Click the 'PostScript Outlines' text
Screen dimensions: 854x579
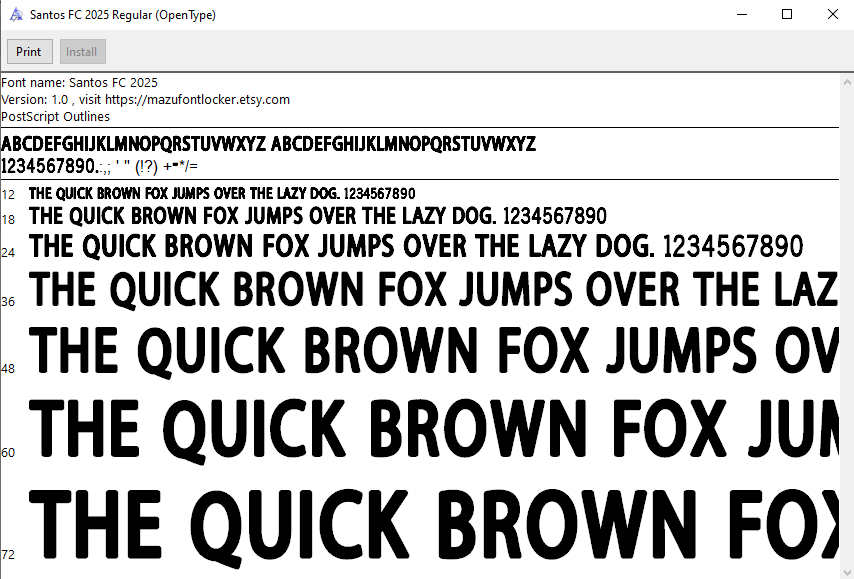pos(56,117)
